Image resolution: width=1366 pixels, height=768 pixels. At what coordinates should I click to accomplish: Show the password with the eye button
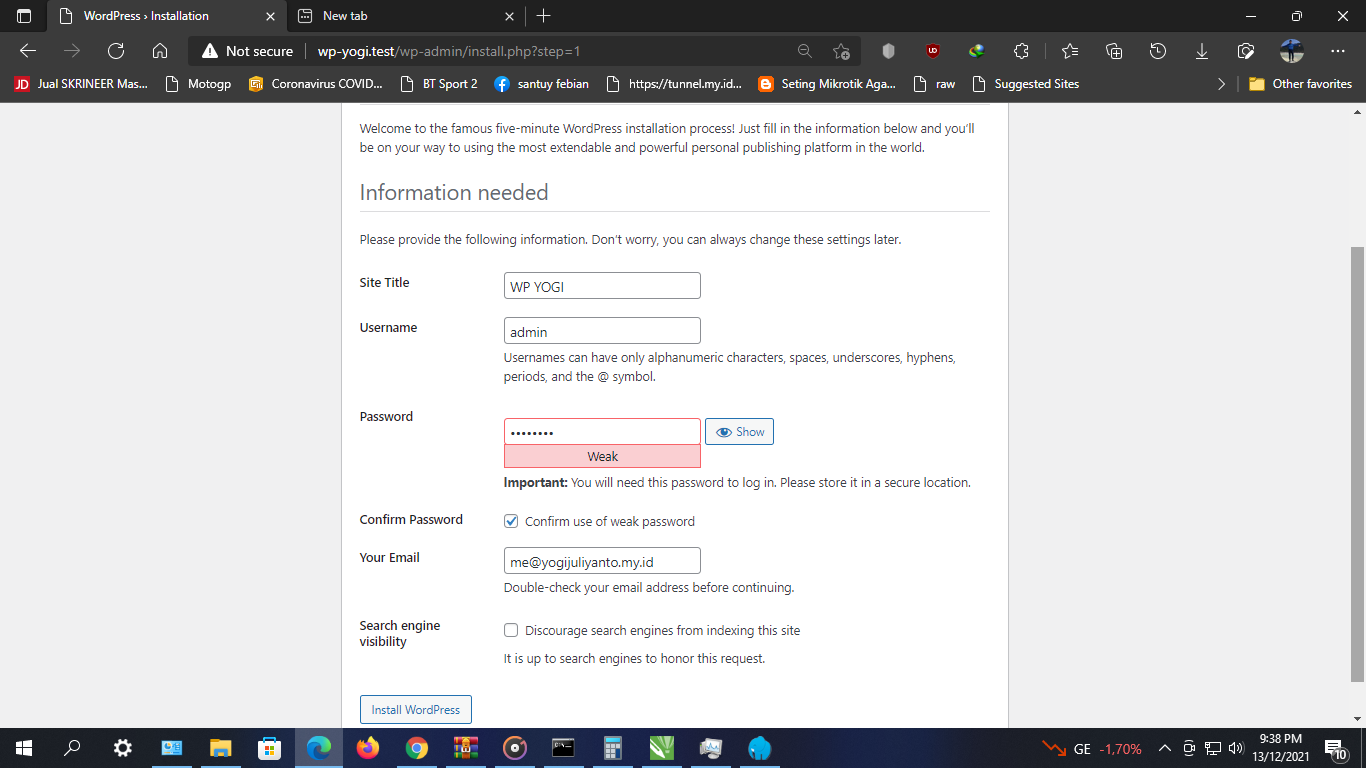(739, 432)
